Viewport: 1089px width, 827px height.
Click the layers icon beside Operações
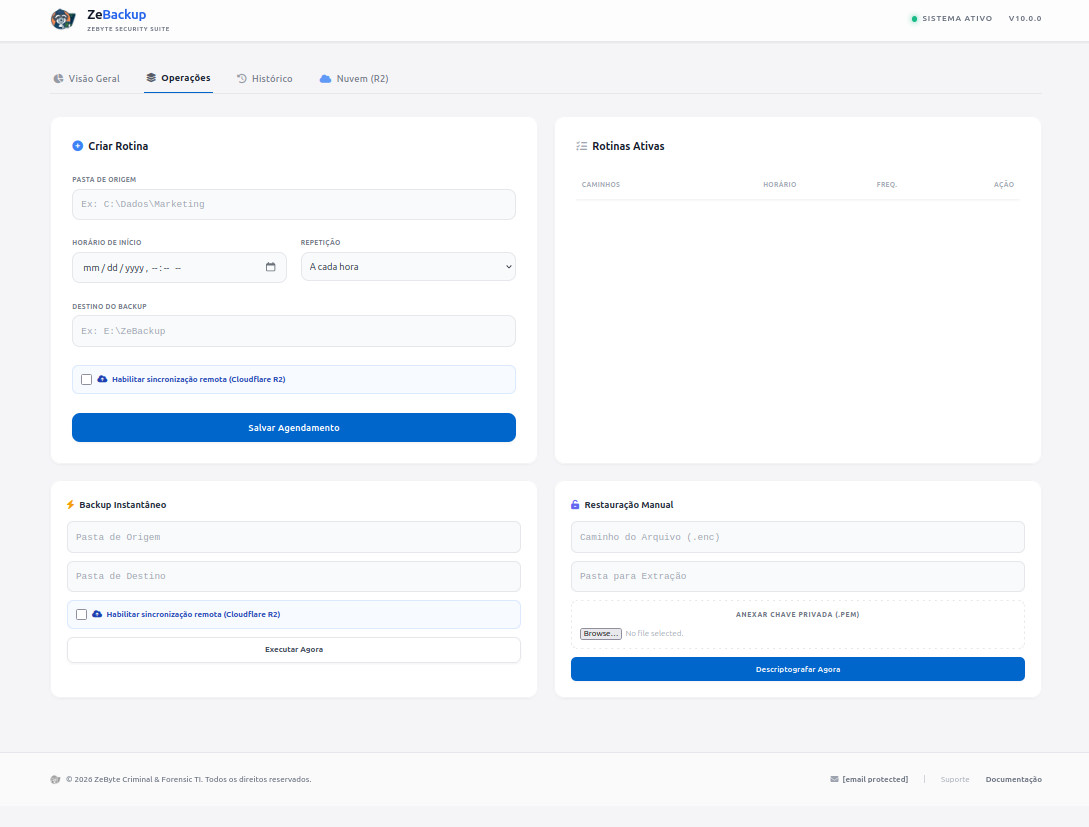point(150,77)
